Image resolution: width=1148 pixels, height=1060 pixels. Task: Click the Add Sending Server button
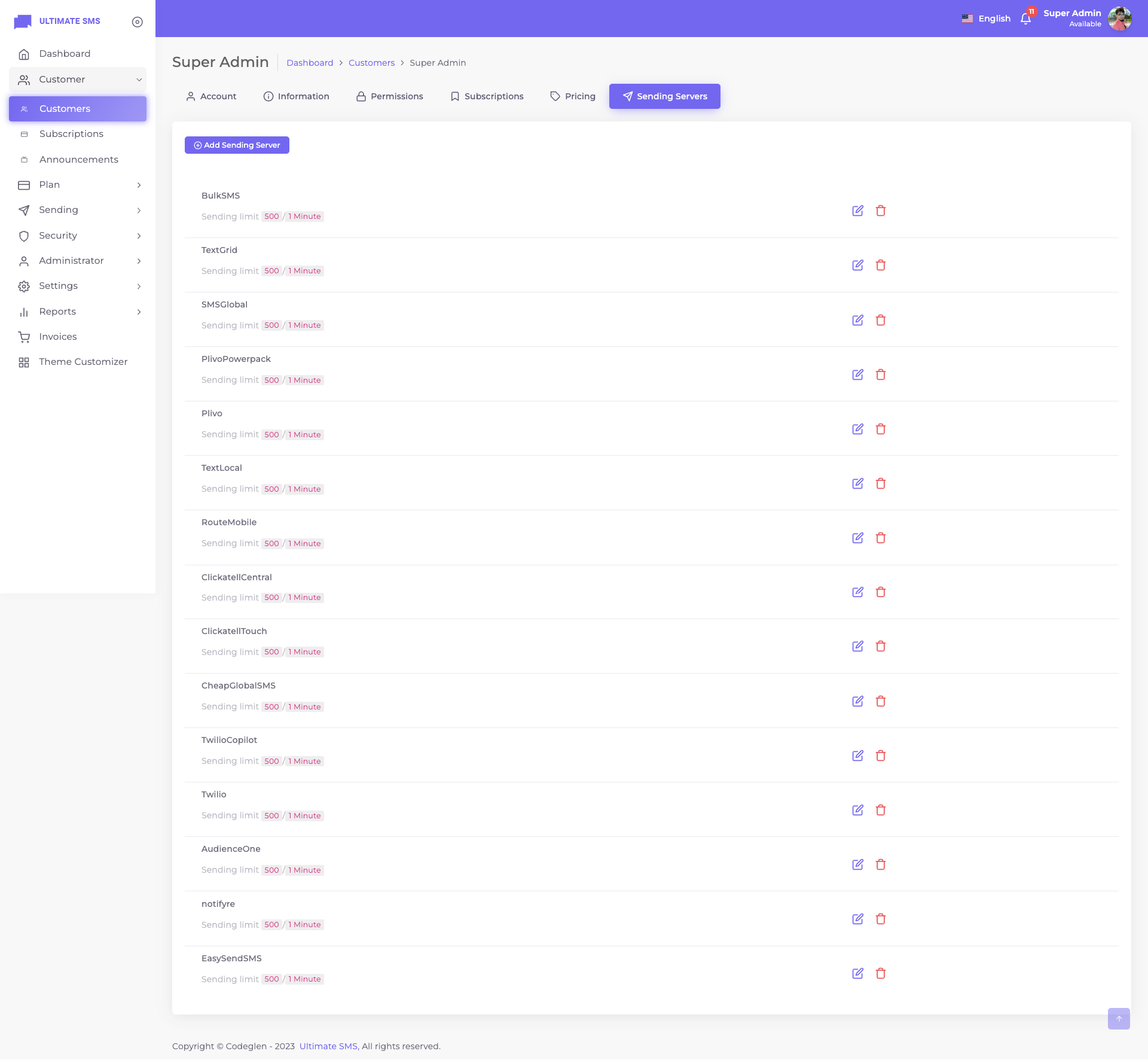(x=237, y=145)
